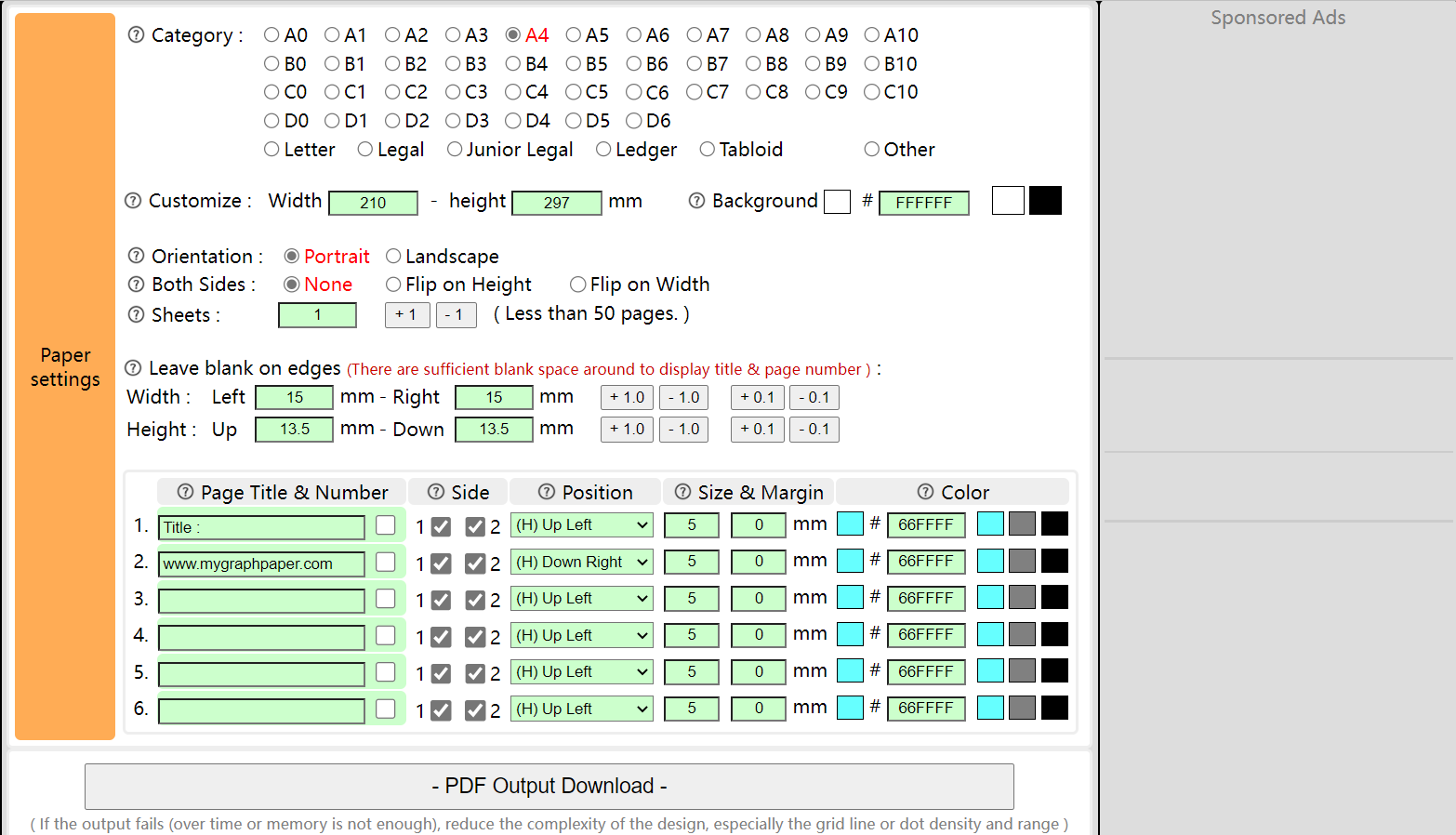
Task: Click the PDF Output Download button
Action: tap(549, 787)
